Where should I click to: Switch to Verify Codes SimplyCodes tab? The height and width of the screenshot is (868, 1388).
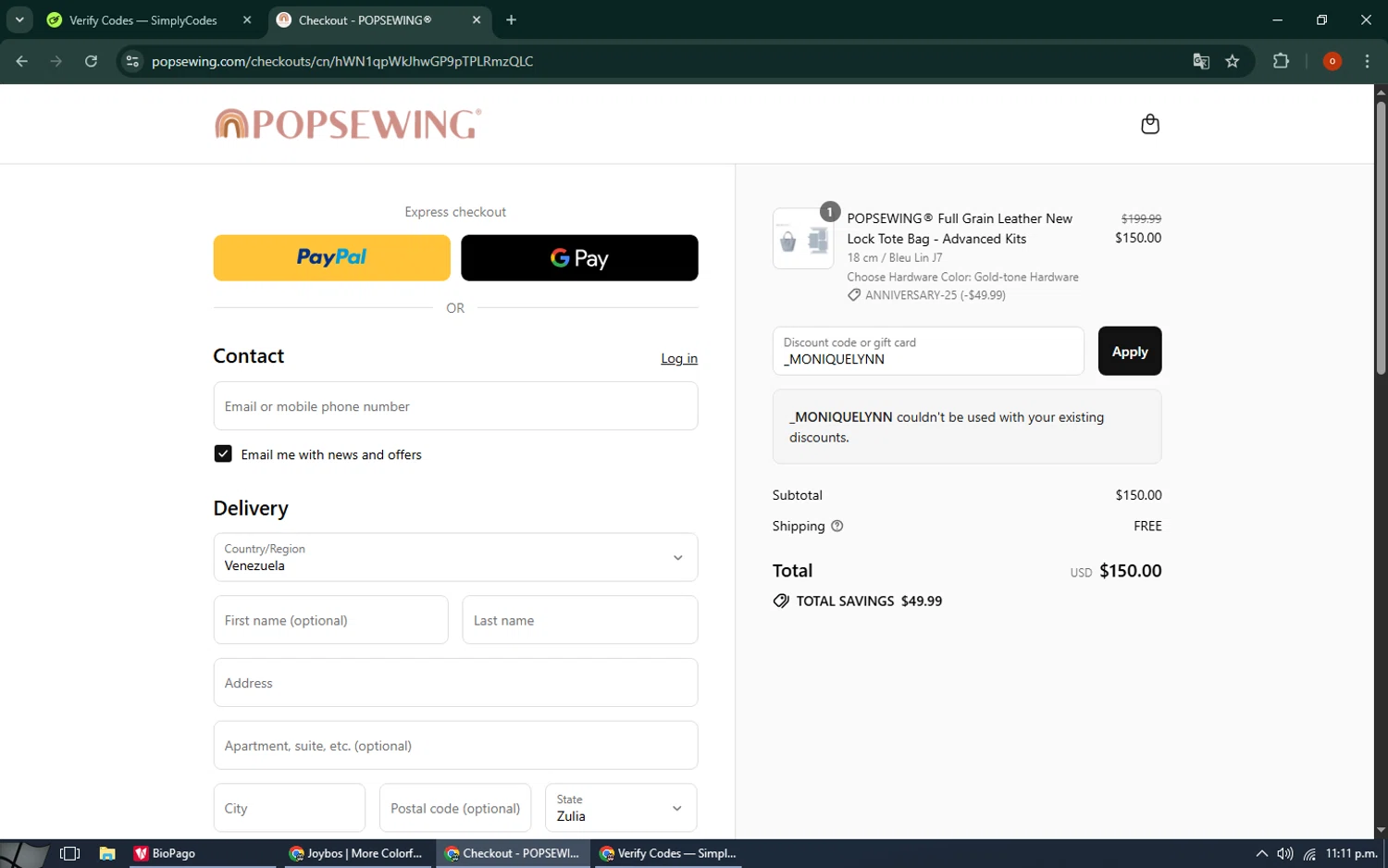tap(143, 19)
